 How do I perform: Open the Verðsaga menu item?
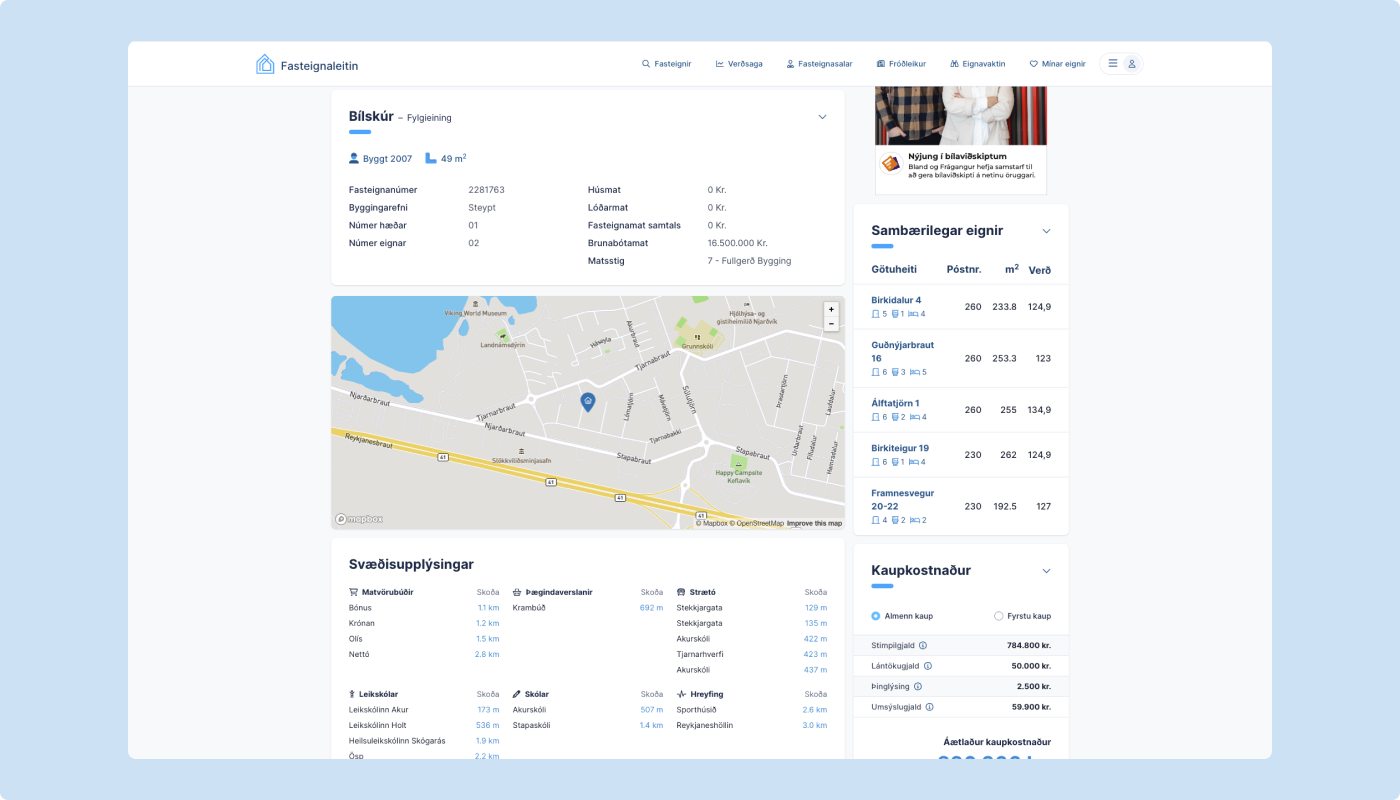pyautogui.click(x=739, y=64)
